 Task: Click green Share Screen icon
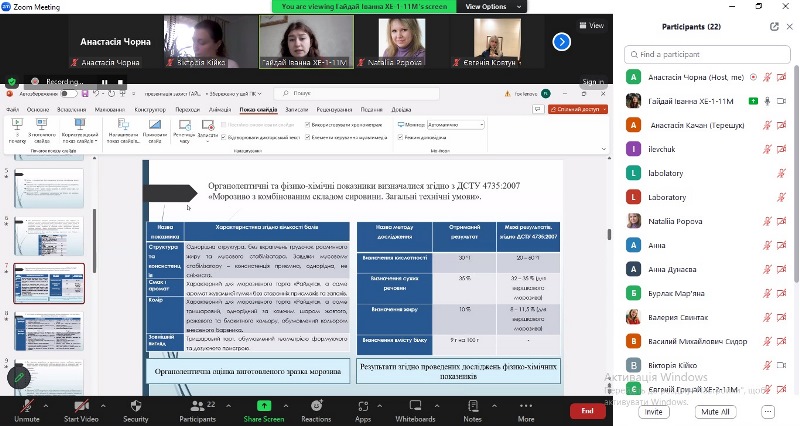pyautogui.click(x=264, y=406)
